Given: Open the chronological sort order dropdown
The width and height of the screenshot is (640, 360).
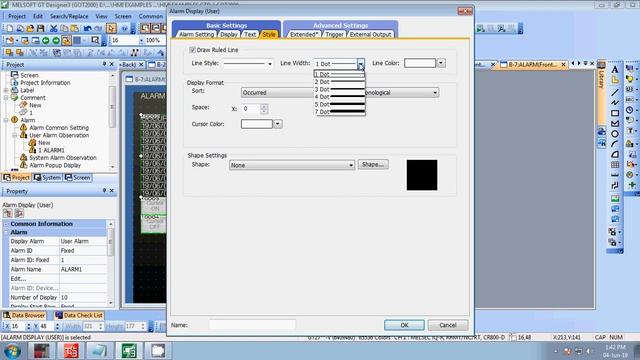Looking at the screenshot, I should (x=402, y=93).
